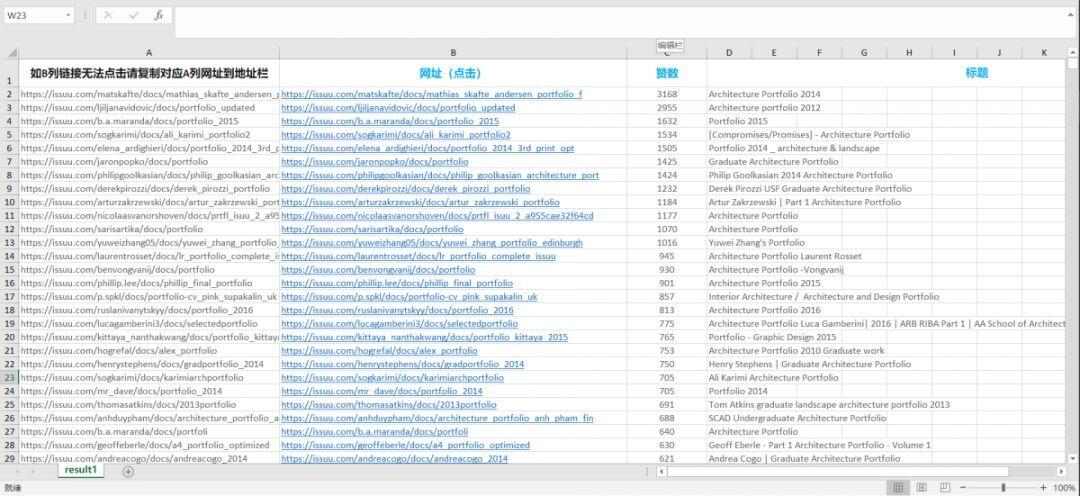Select title cell 'Architecture Portfolio 2014'
This screenshot has height=496, width=1080.
[765, 94]
